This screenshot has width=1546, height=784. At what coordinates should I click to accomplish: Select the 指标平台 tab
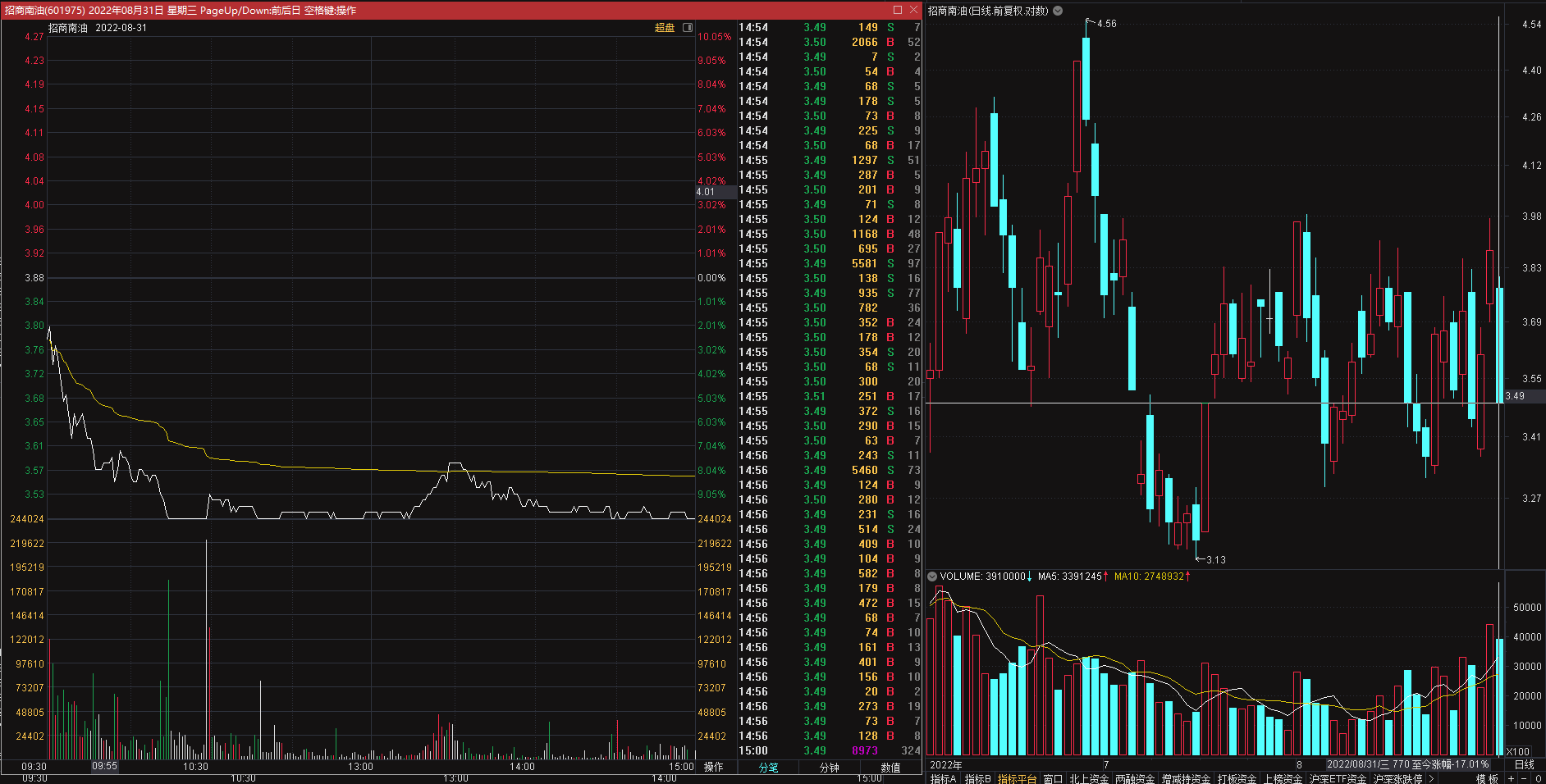click(x=1018, y=778)
